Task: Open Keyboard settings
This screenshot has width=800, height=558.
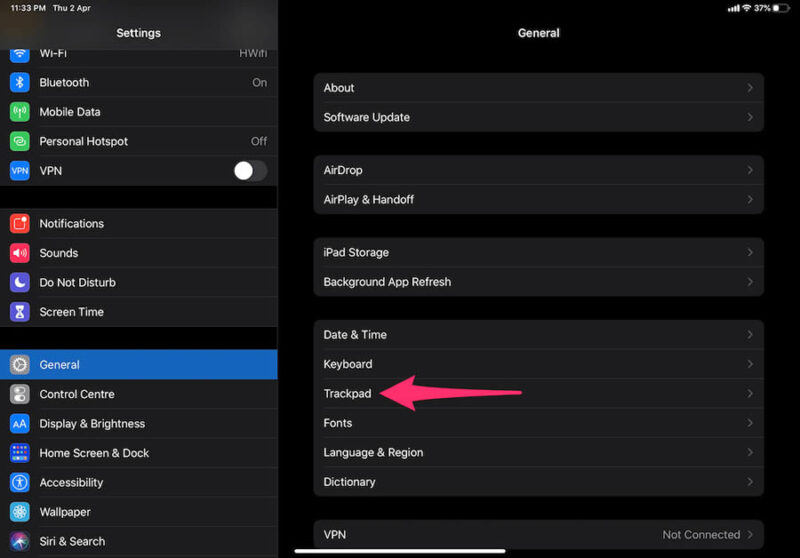Action: 348,364
